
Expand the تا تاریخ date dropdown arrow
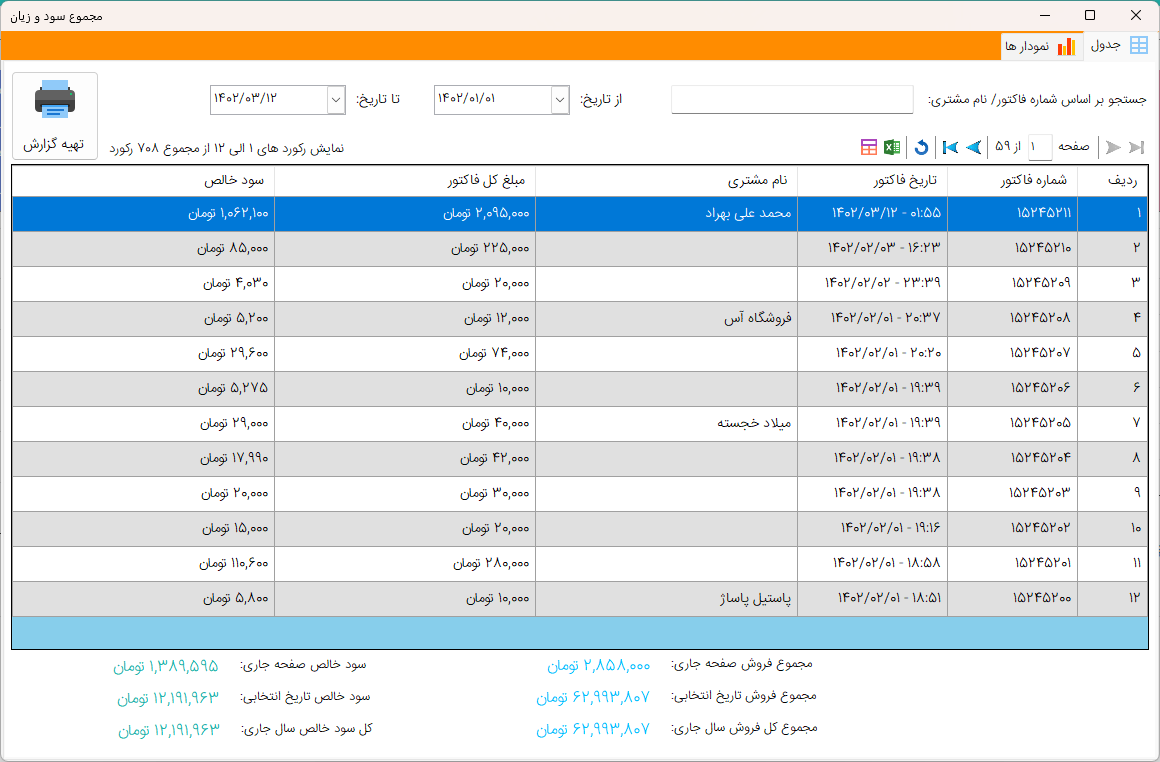[x=336, y=100]
